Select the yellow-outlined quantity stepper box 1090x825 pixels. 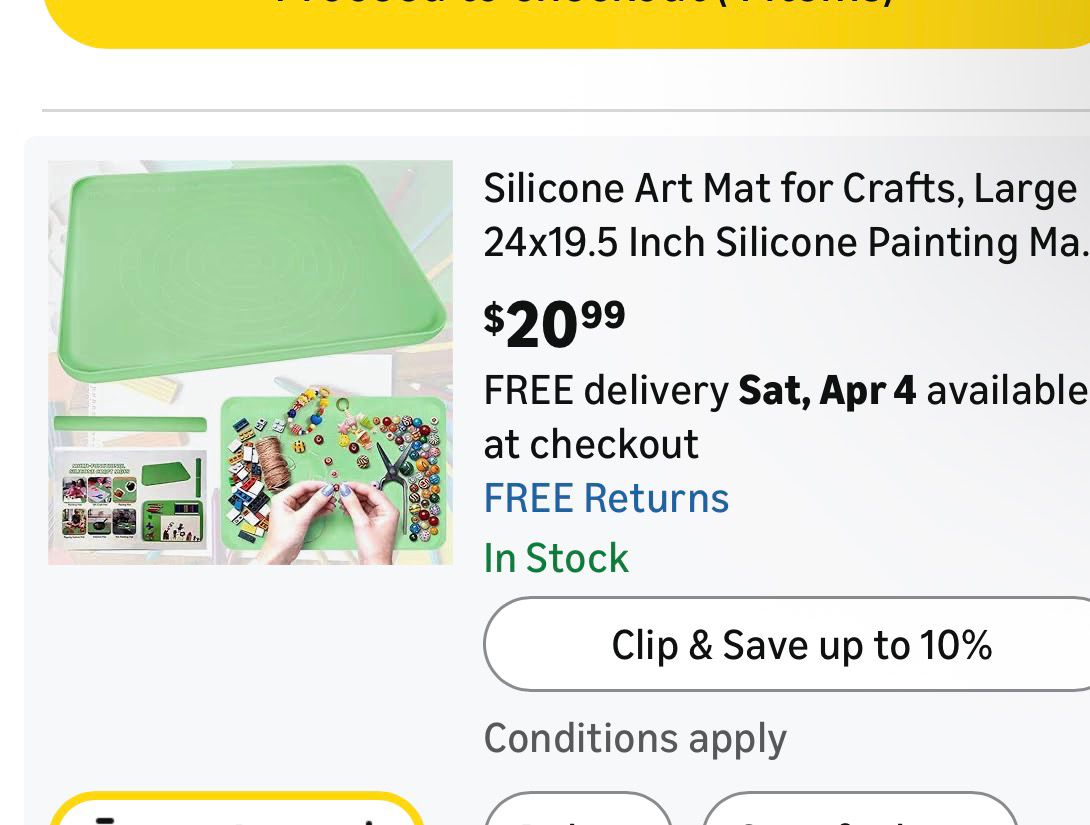[x=237, y=812]
